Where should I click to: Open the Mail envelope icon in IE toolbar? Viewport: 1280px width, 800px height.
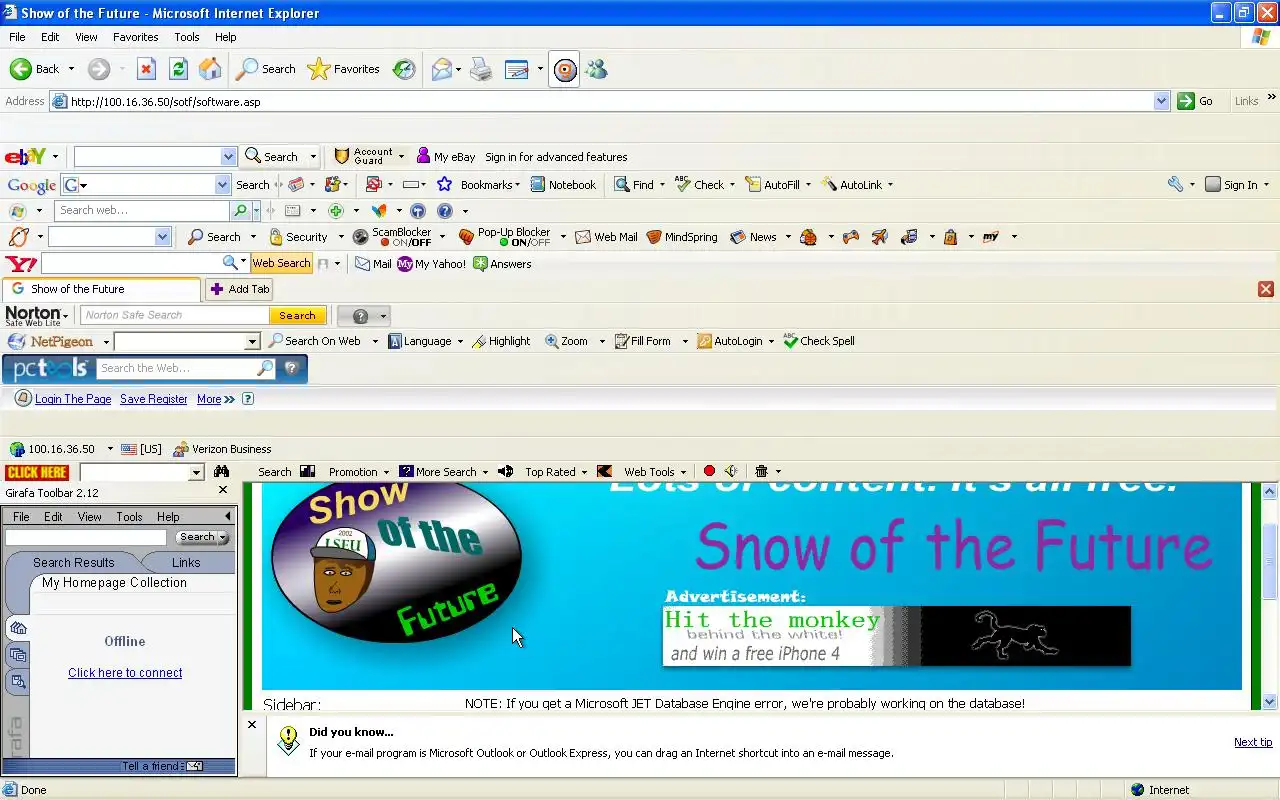(x=442, y=69)
